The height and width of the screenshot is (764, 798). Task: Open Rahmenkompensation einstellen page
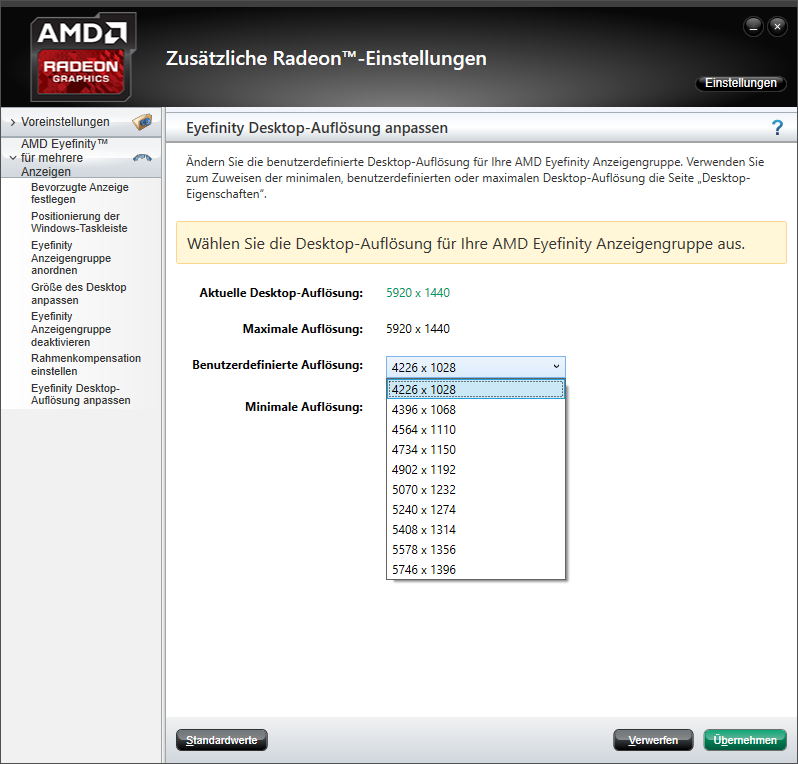[86, 364]
